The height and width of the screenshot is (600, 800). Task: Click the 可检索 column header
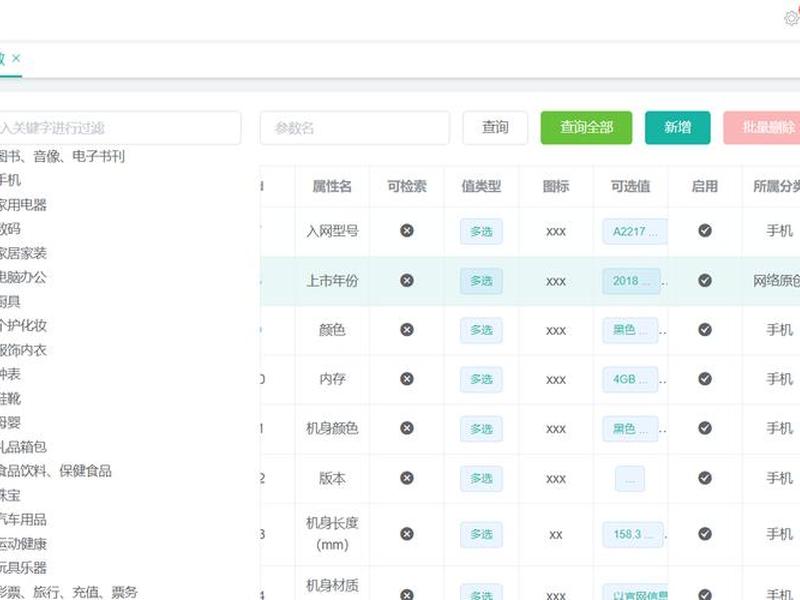pos(407,187)
